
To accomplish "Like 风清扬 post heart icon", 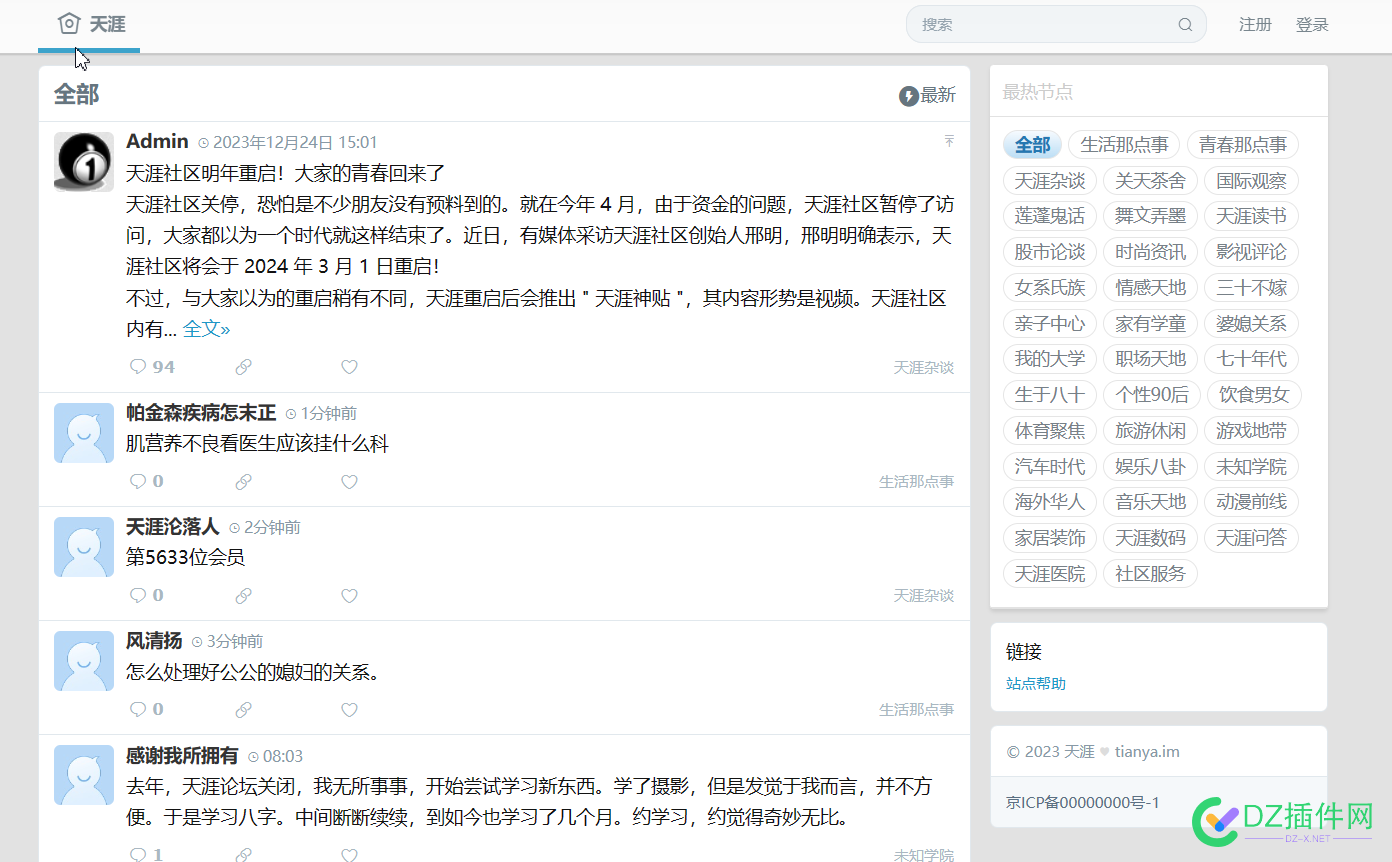I will coord(349,710).
